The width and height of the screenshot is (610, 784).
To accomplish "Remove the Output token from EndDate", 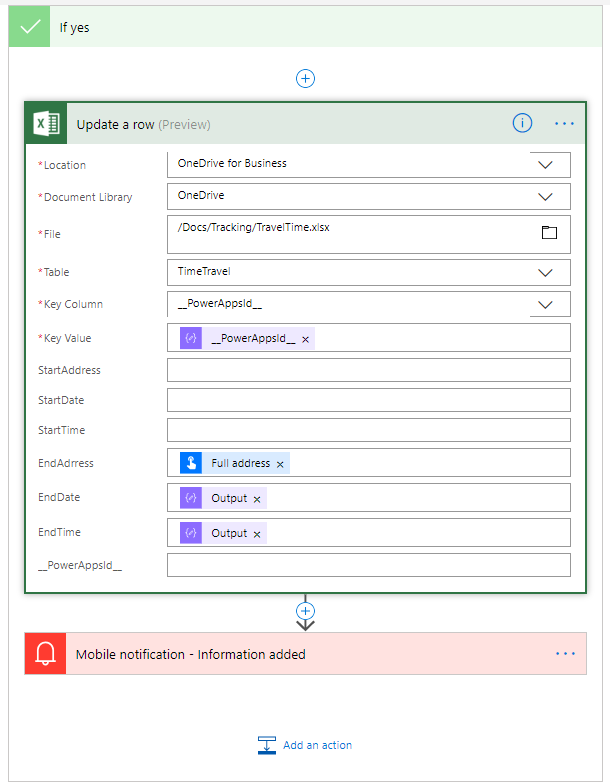I will pyautogui.click(x=257, y=499).
